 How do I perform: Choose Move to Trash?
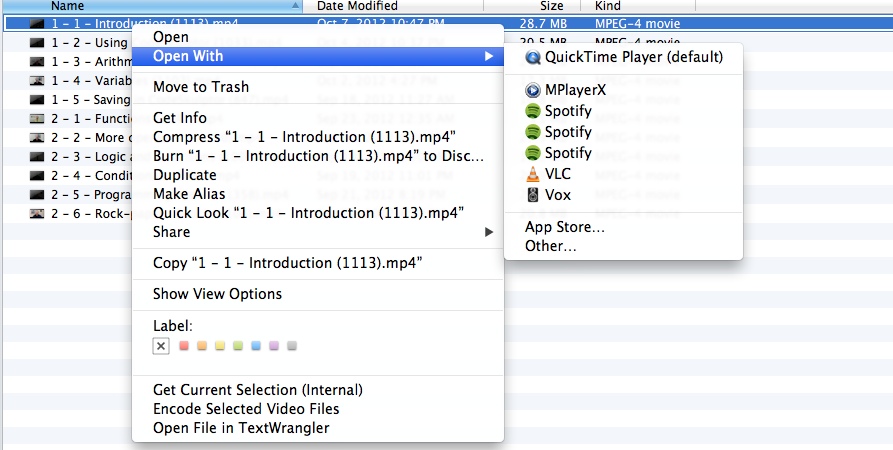pyautogui.click(x=201, y=87)
